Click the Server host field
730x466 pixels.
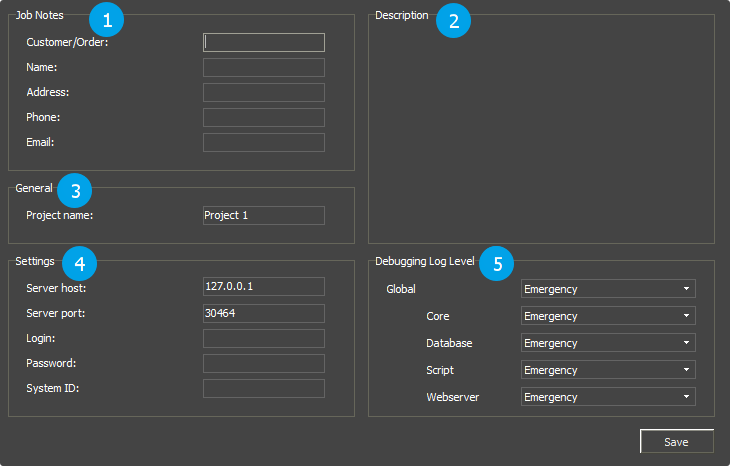[264, 286]
